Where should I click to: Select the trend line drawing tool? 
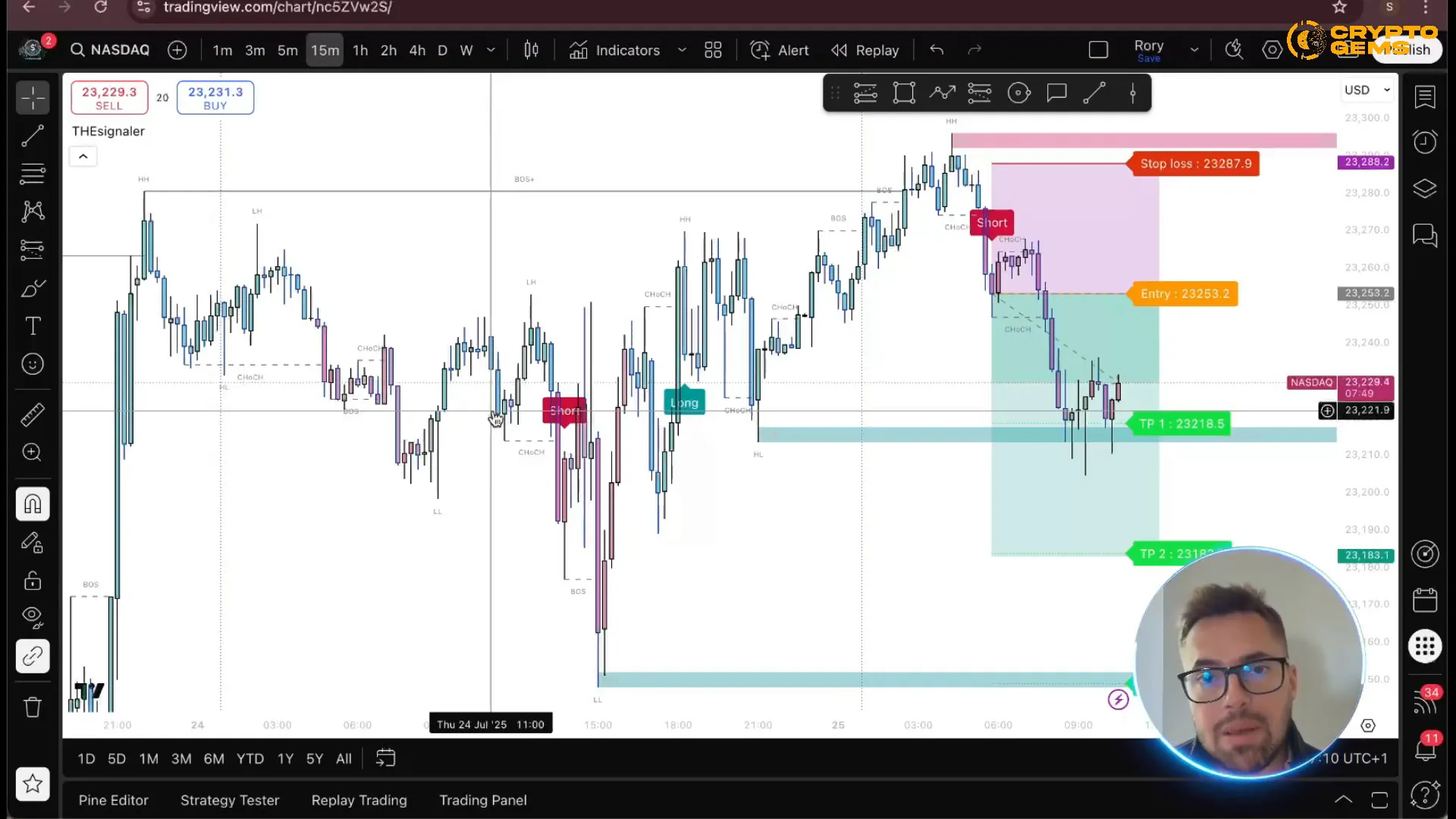click(33, 136)
